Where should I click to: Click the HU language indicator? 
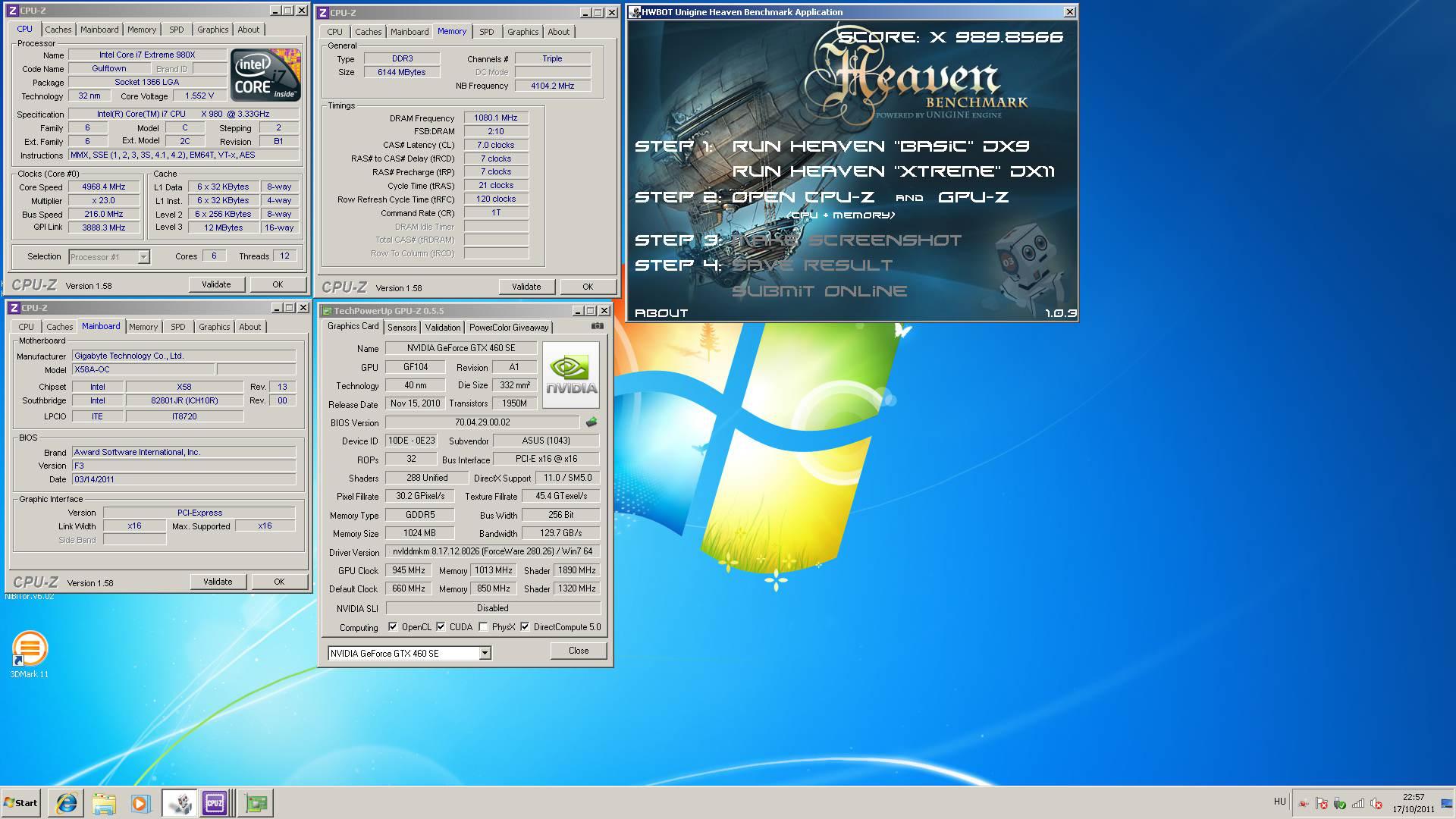click(x=1280, y=802)
